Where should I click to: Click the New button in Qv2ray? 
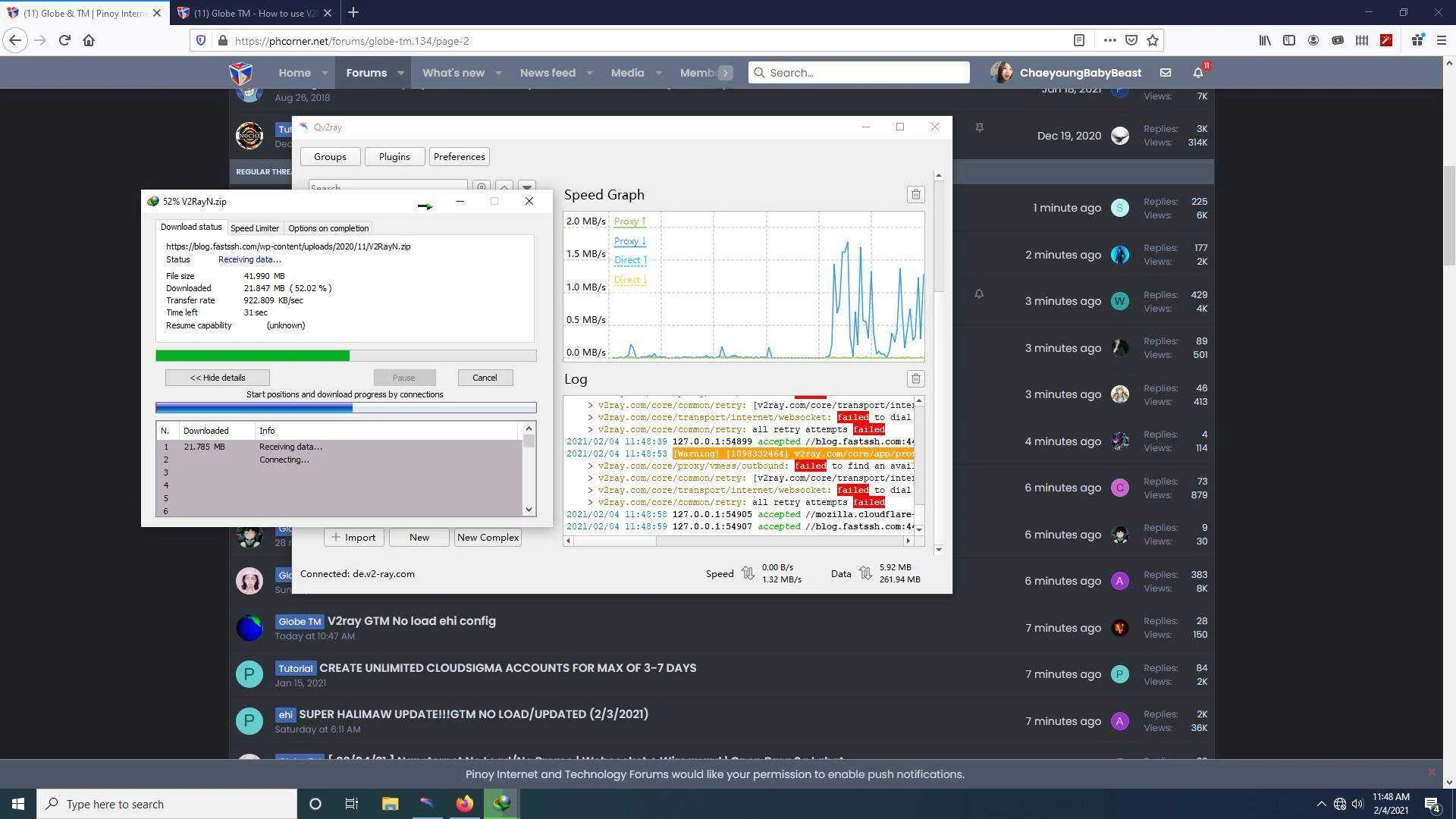[x=419, y=538]
